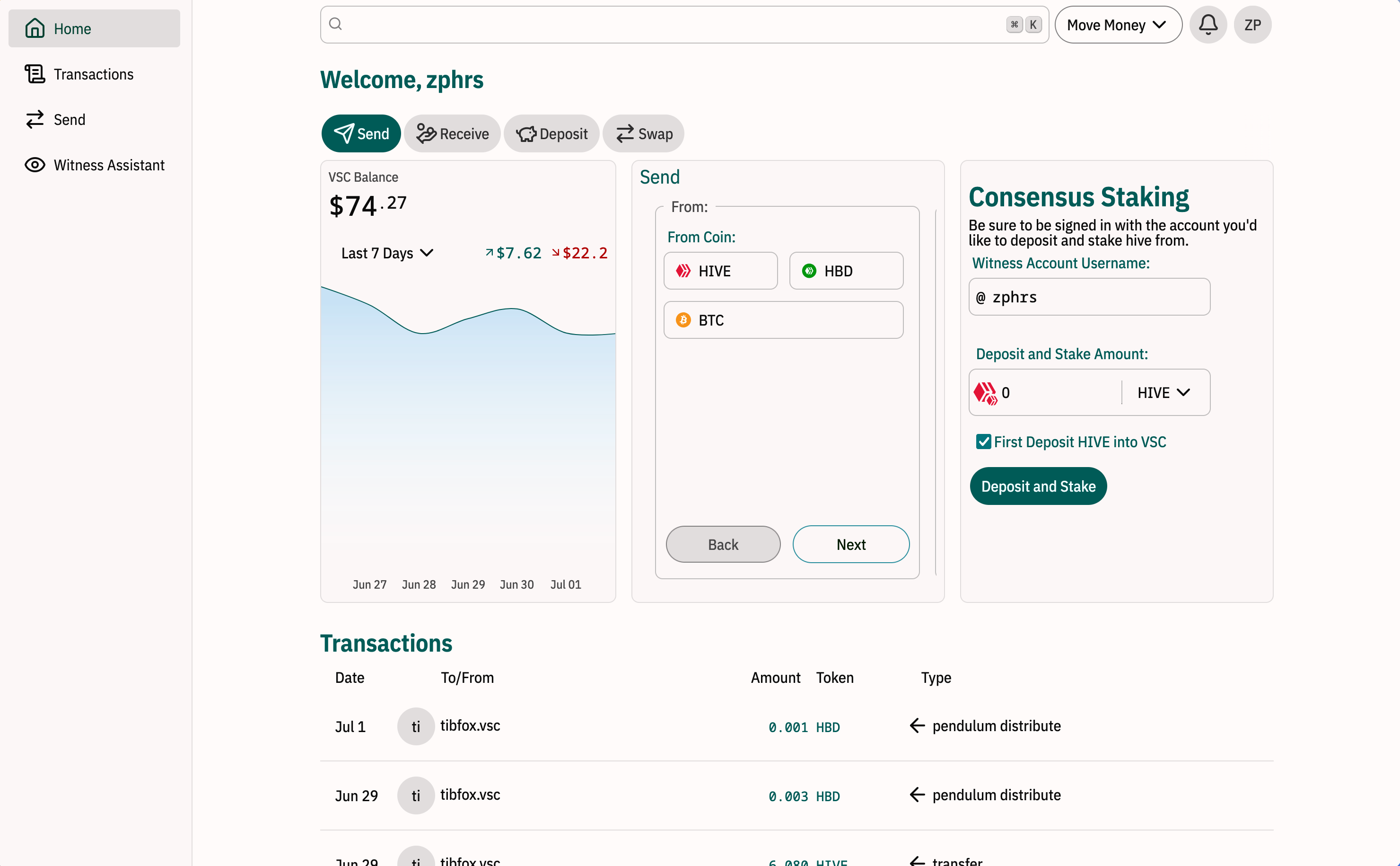The width and height of the screenshot is (1400, 866).
Task: Click the stake amount input showing 0
Action: pyautogui.click(x=1059, y=393)
